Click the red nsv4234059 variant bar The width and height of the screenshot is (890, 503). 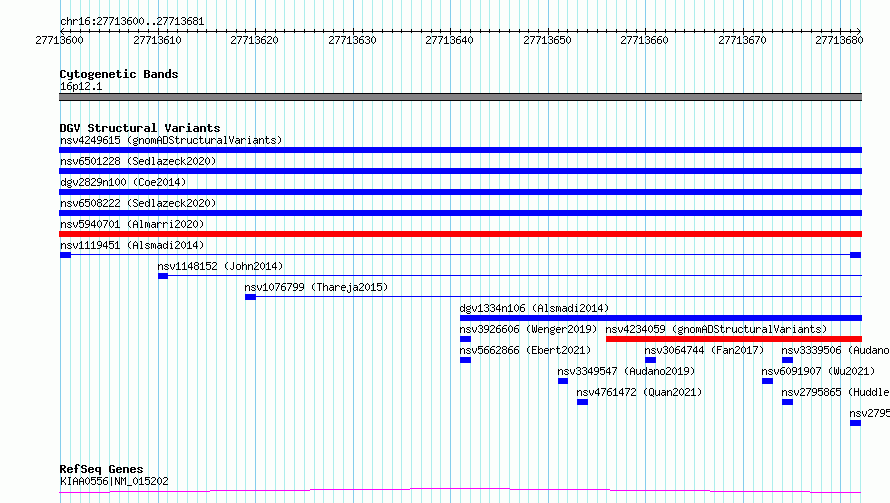[734, 339]
